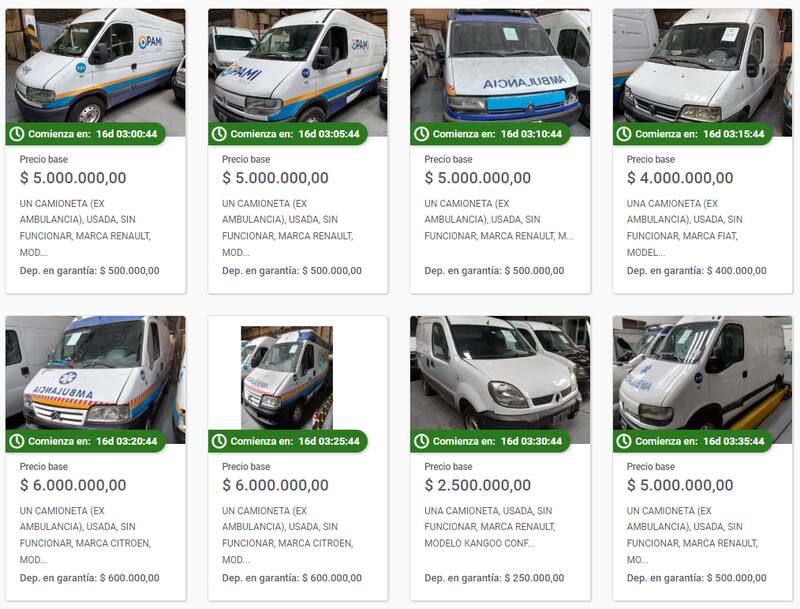Open the Renault Kangoo listing description
The height and width of the screenshot is (609, 800).
pyautogui.click(x=490, y=527)
